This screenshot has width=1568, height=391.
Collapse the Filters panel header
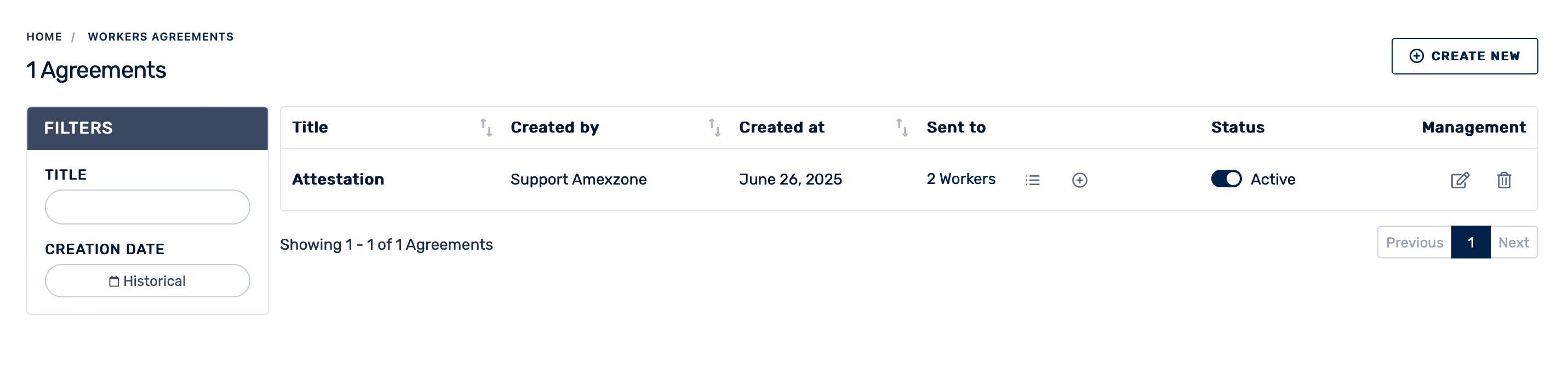pos(147,128)
